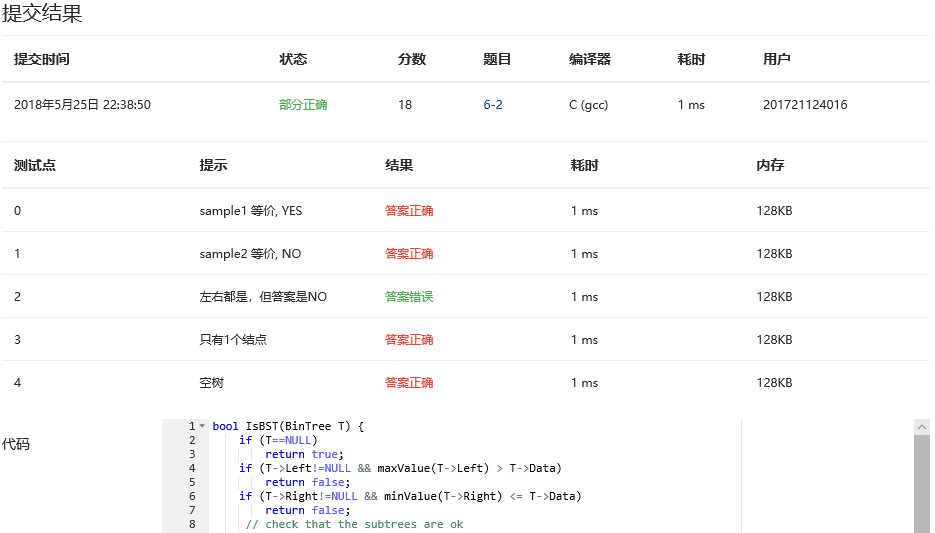Image resolution: width=935 pixels, height=533 pixels.
Task: Click the 提示 column header
Action: tap(213, 165)
